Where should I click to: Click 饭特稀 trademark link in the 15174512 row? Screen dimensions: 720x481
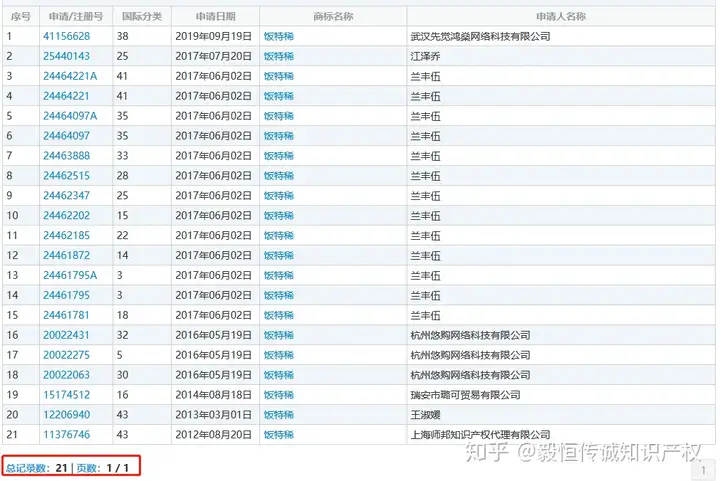279,395
